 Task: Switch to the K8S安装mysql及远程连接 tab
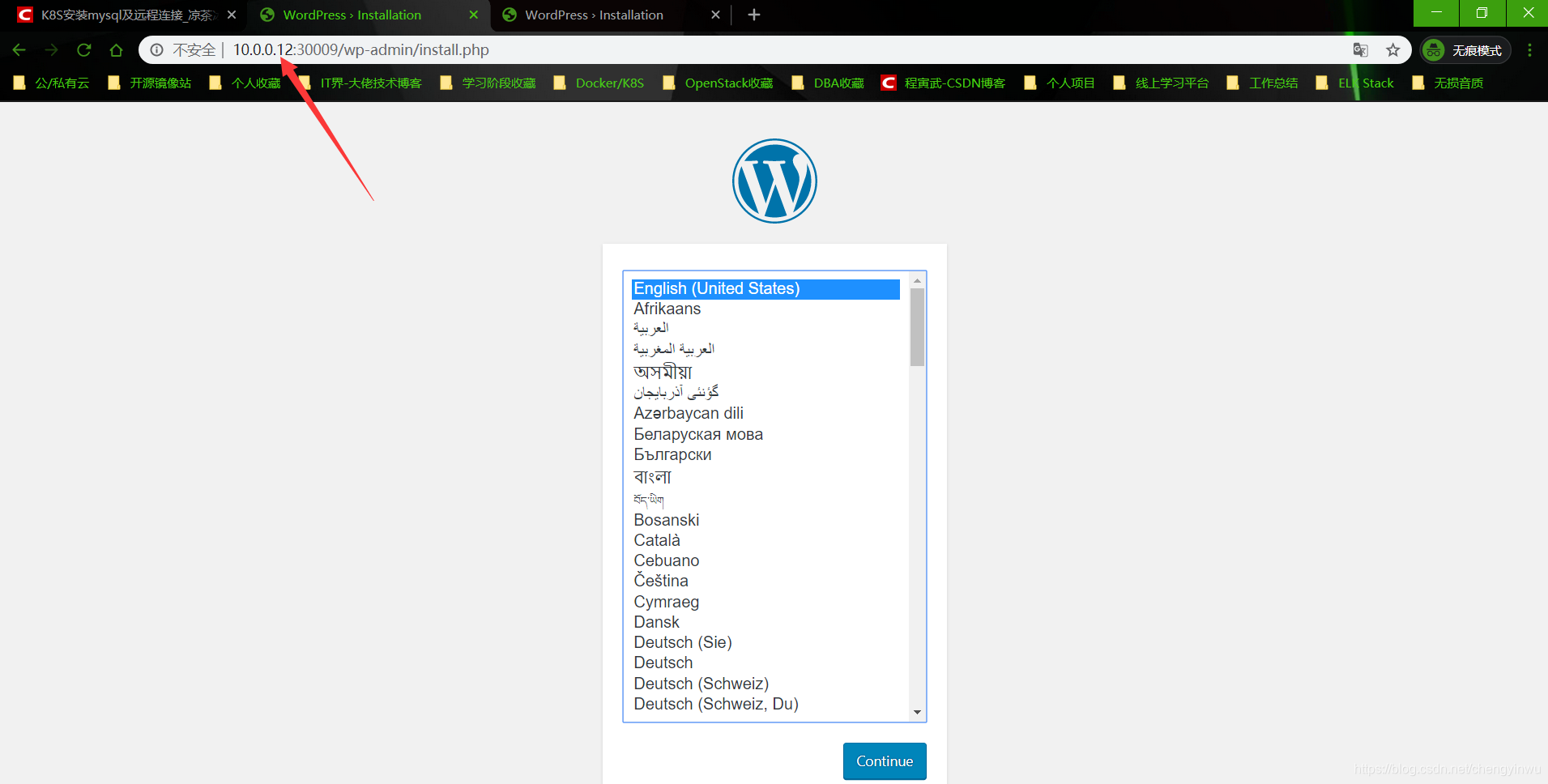tap(126, 15)
